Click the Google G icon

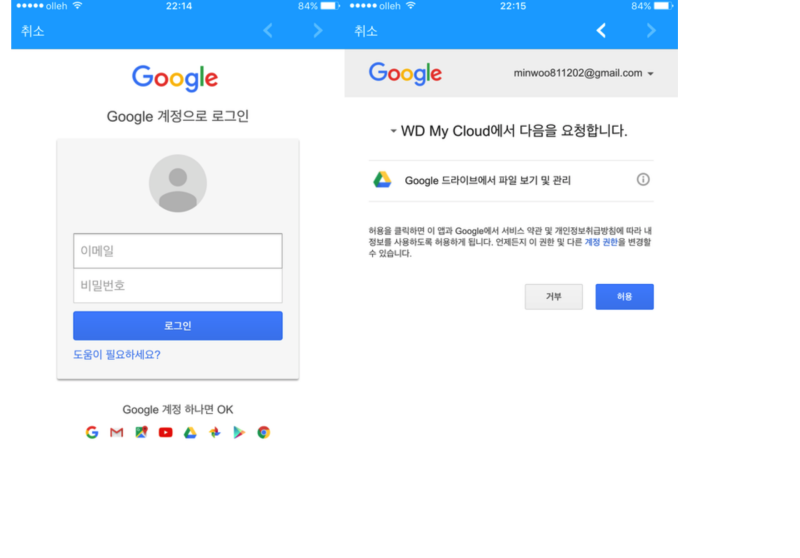point(92,433)
